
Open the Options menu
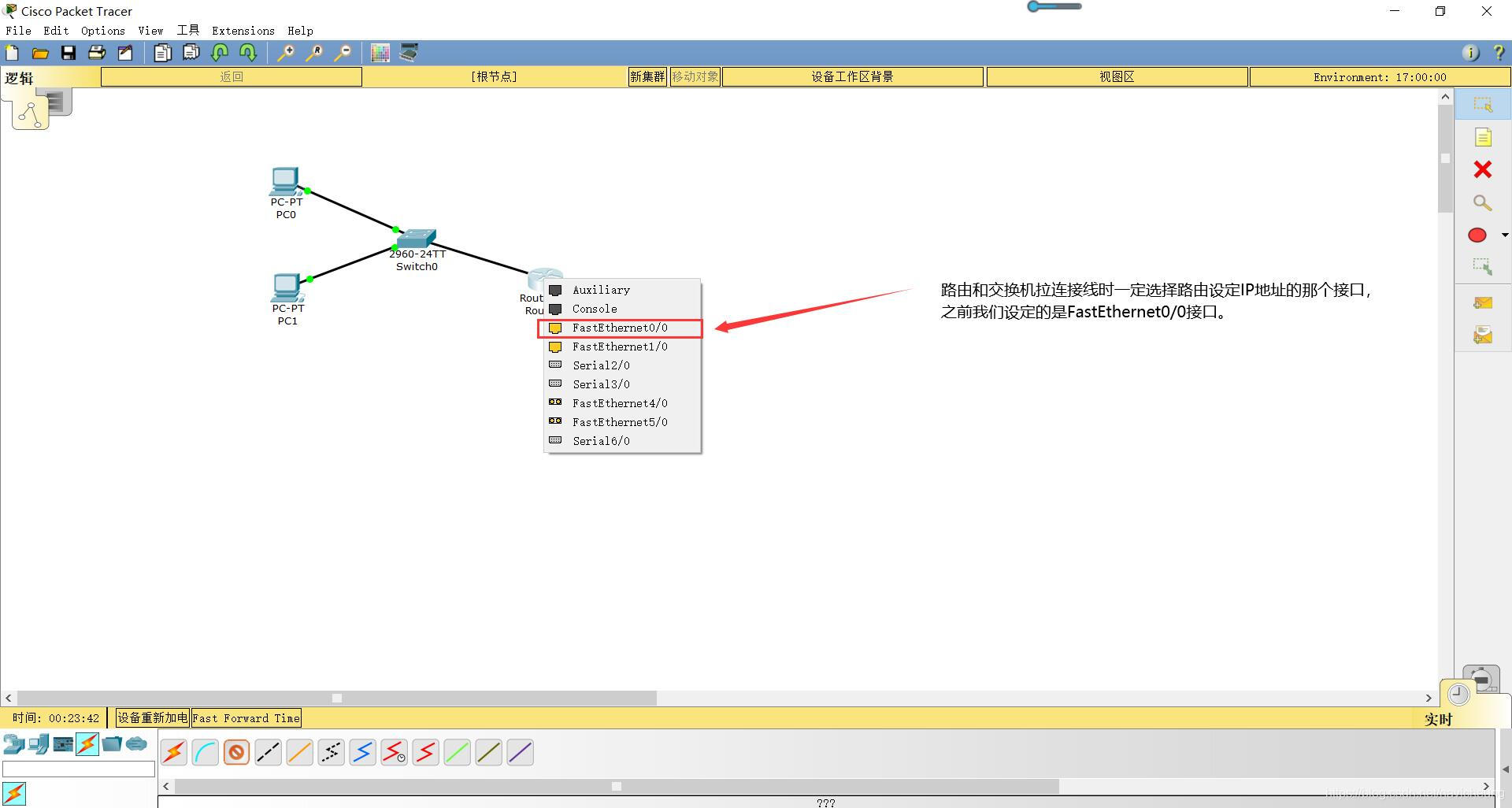(x=103, y=31)
